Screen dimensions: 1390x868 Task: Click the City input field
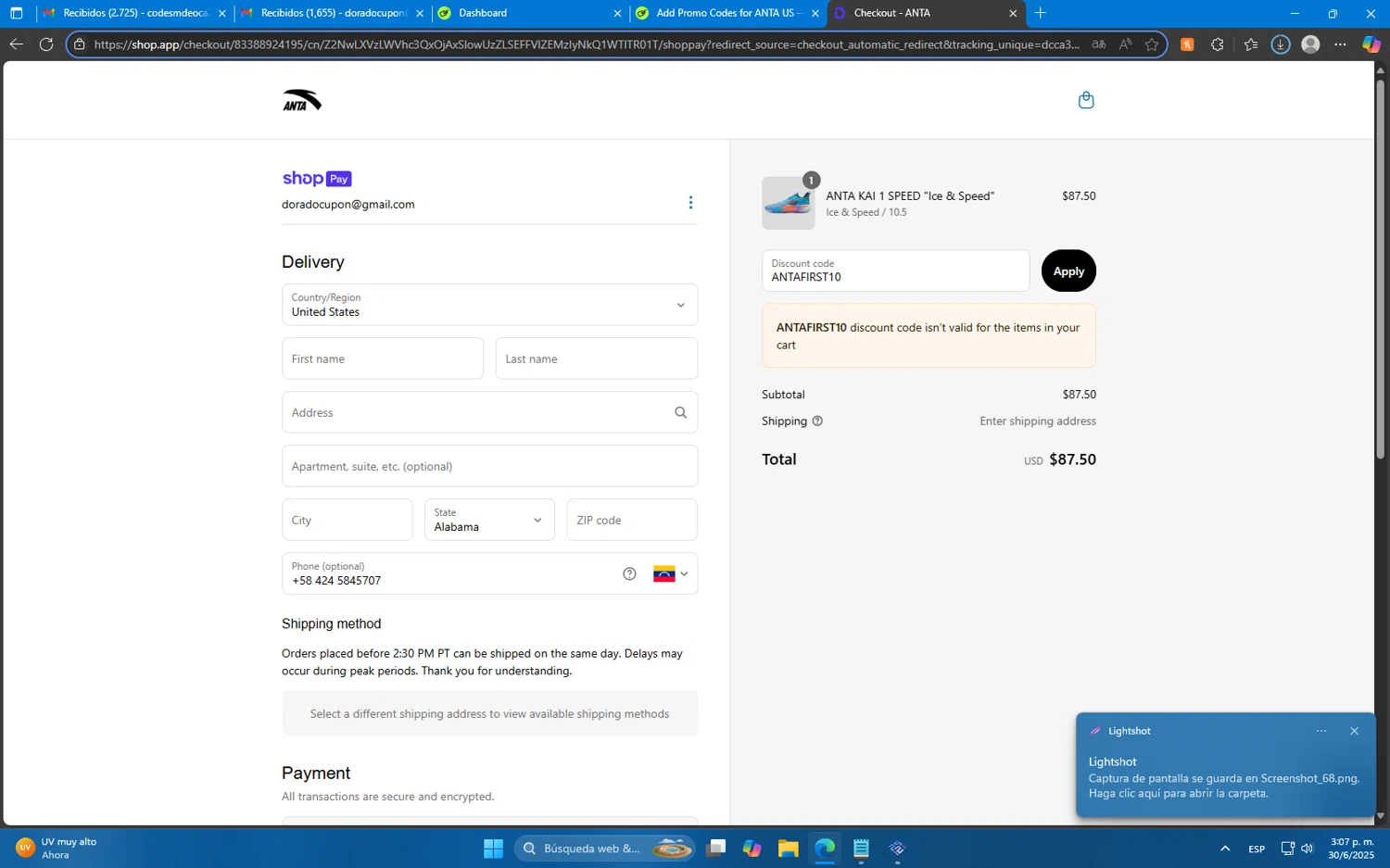click(x=347, y=520)
